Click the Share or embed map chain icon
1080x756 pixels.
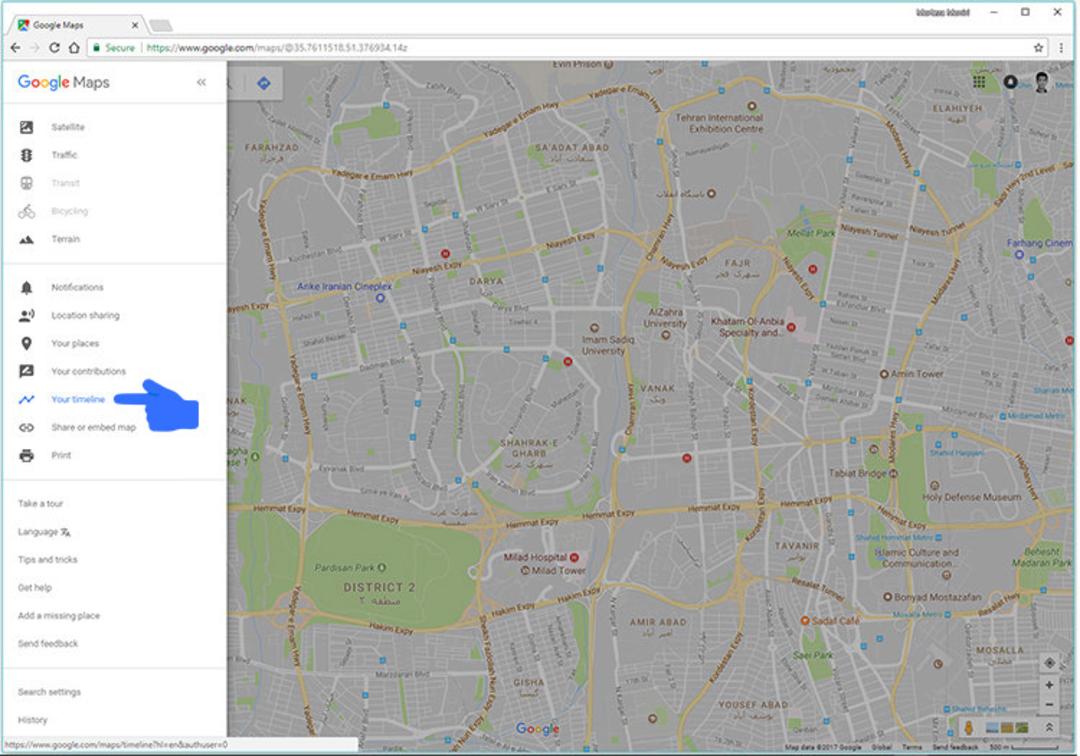tap(26, 428)
